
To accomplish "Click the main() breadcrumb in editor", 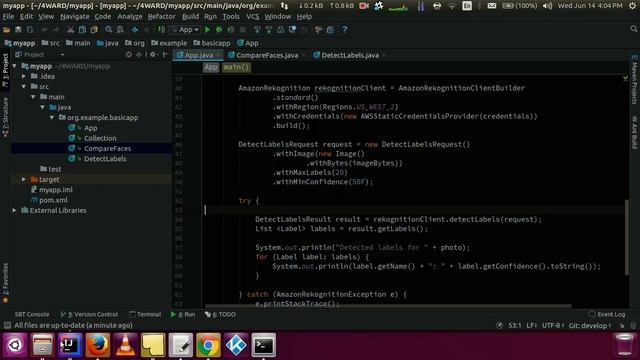I will click(x=236, y=67).
